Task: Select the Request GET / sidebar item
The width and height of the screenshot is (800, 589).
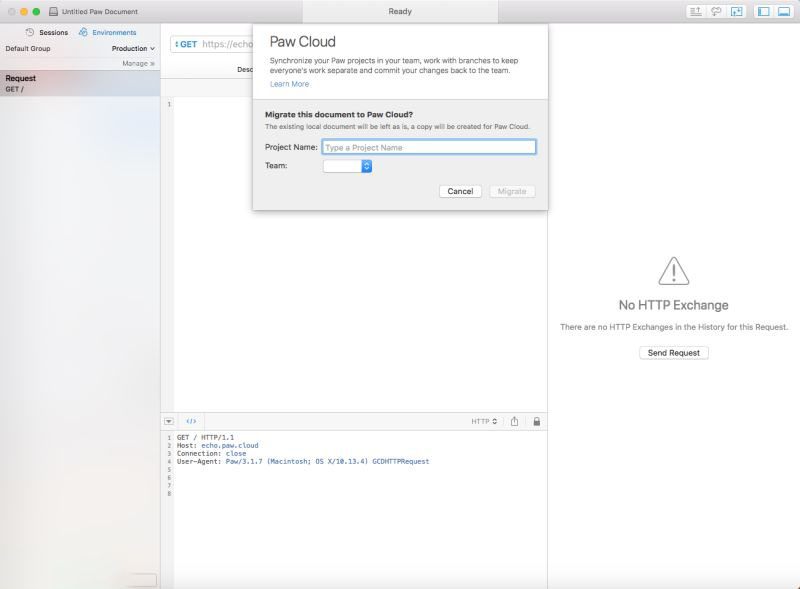Action: pyautogui.click(x=80, y=83)
